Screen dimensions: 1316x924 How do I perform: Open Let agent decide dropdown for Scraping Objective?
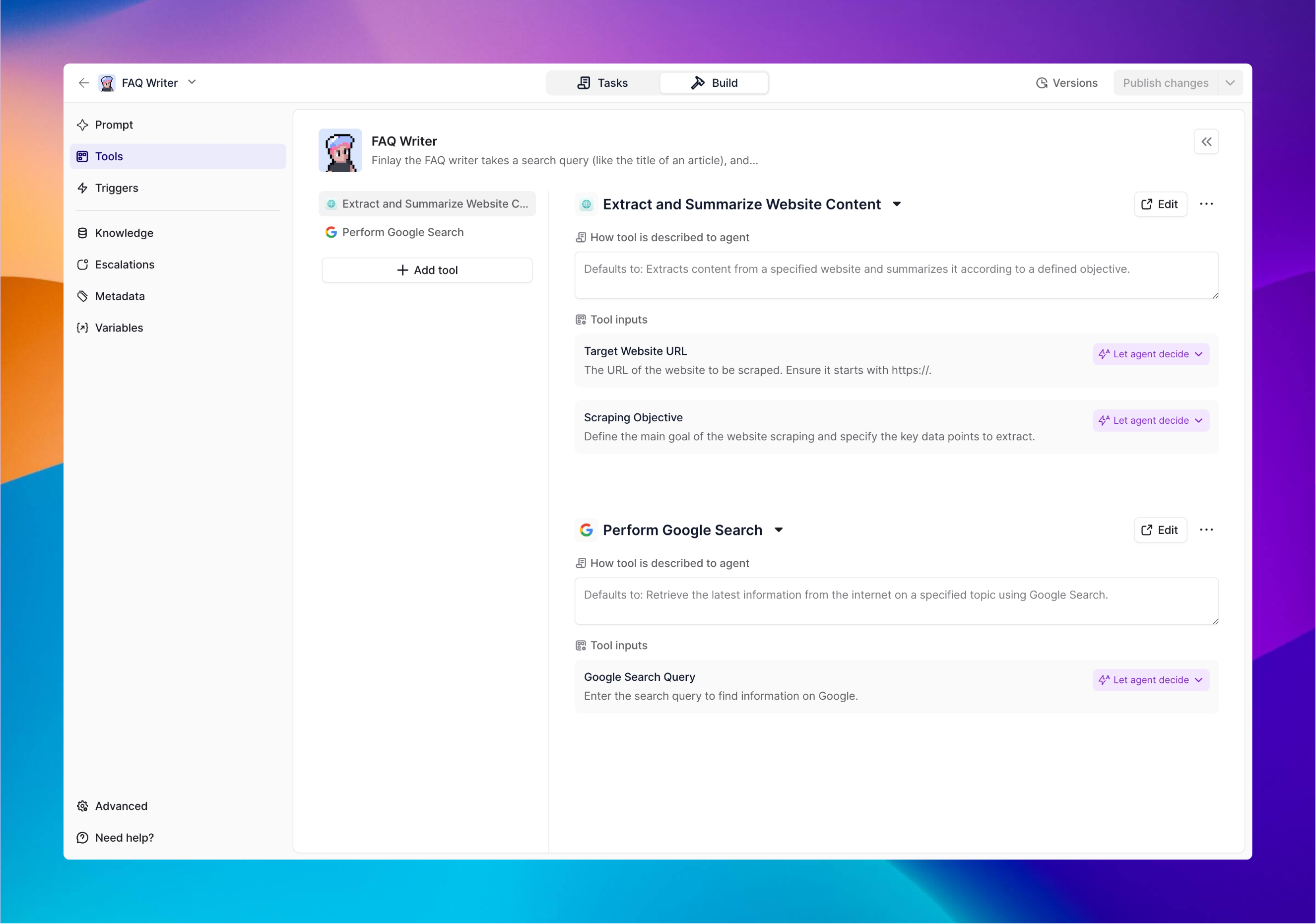(x=1151, y=421)
